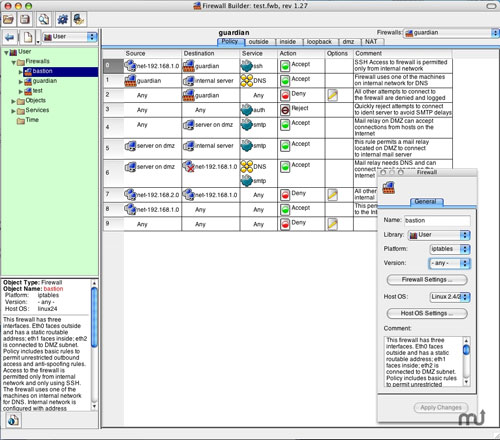
Task: Click the Accept action icon in rule 4
Action: (285, 124)
